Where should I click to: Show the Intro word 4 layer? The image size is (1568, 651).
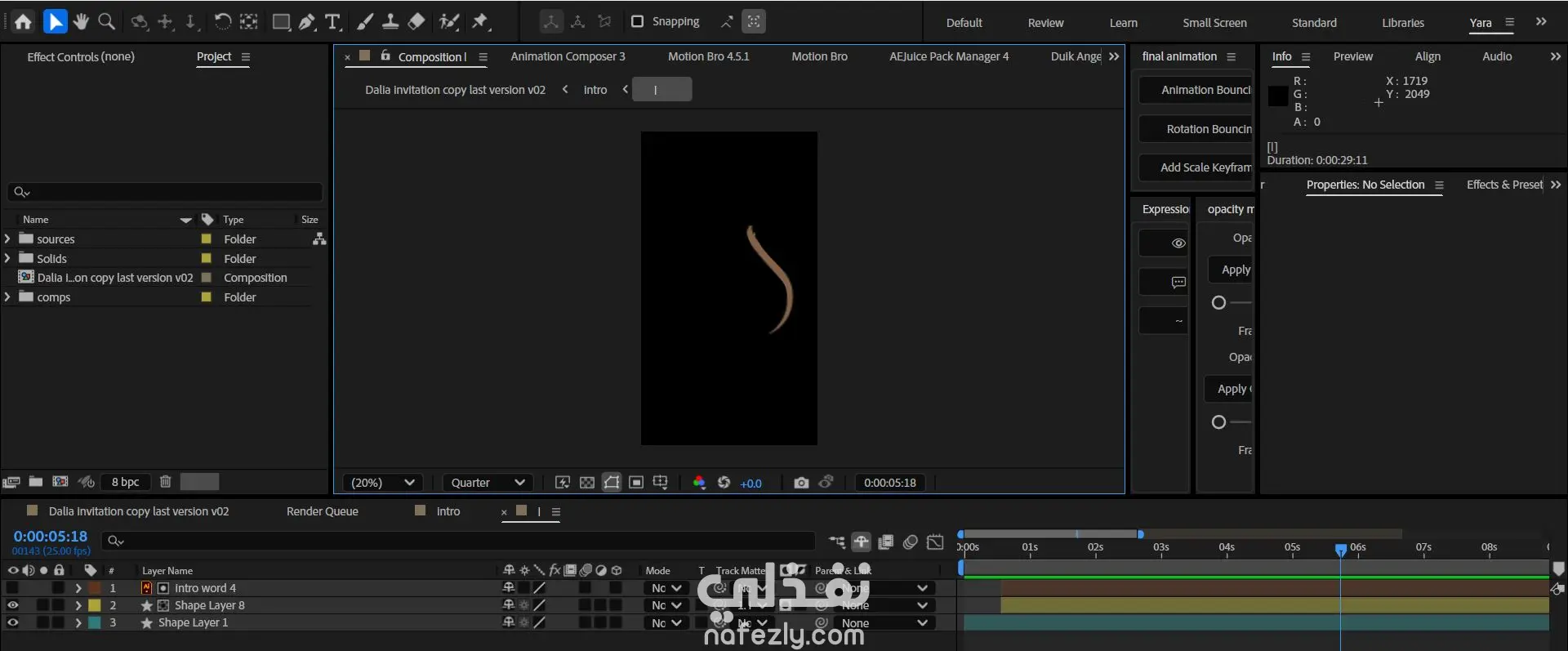point(13,588)
